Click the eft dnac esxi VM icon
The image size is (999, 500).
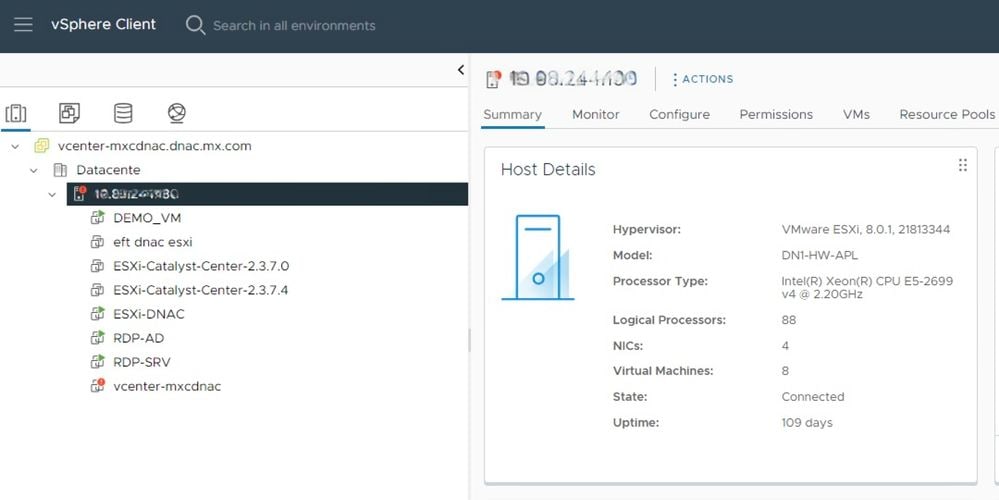(x=97, y=242)
